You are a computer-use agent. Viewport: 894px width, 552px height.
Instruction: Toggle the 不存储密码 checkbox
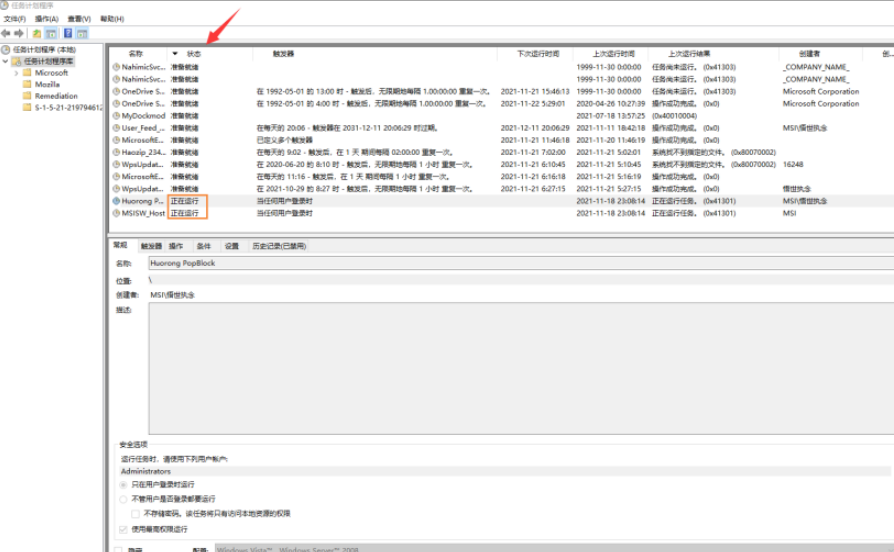[136, 514]
